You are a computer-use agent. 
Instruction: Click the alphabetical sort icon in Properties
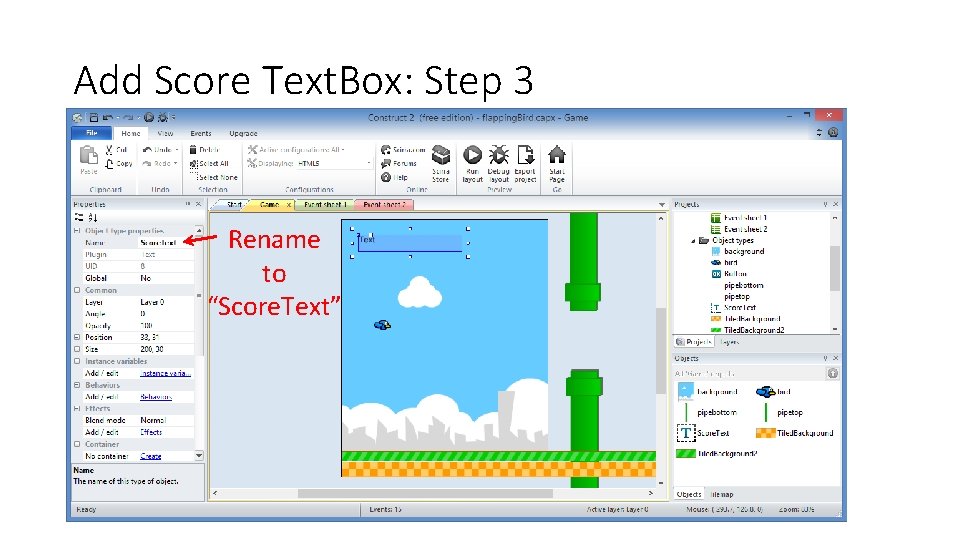pyautogui.click(x=92, y=217)
